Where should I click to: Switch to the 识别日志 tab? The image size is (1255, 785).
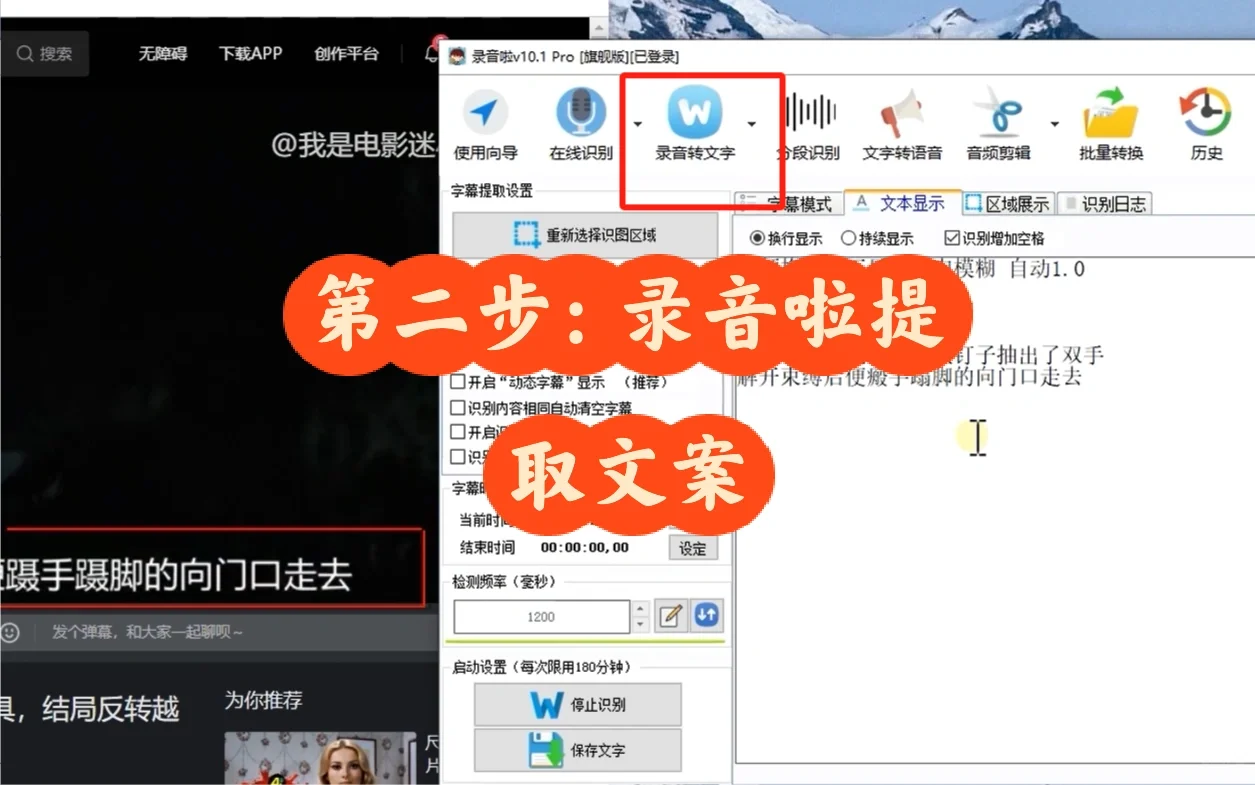(x=1104, y=203)
